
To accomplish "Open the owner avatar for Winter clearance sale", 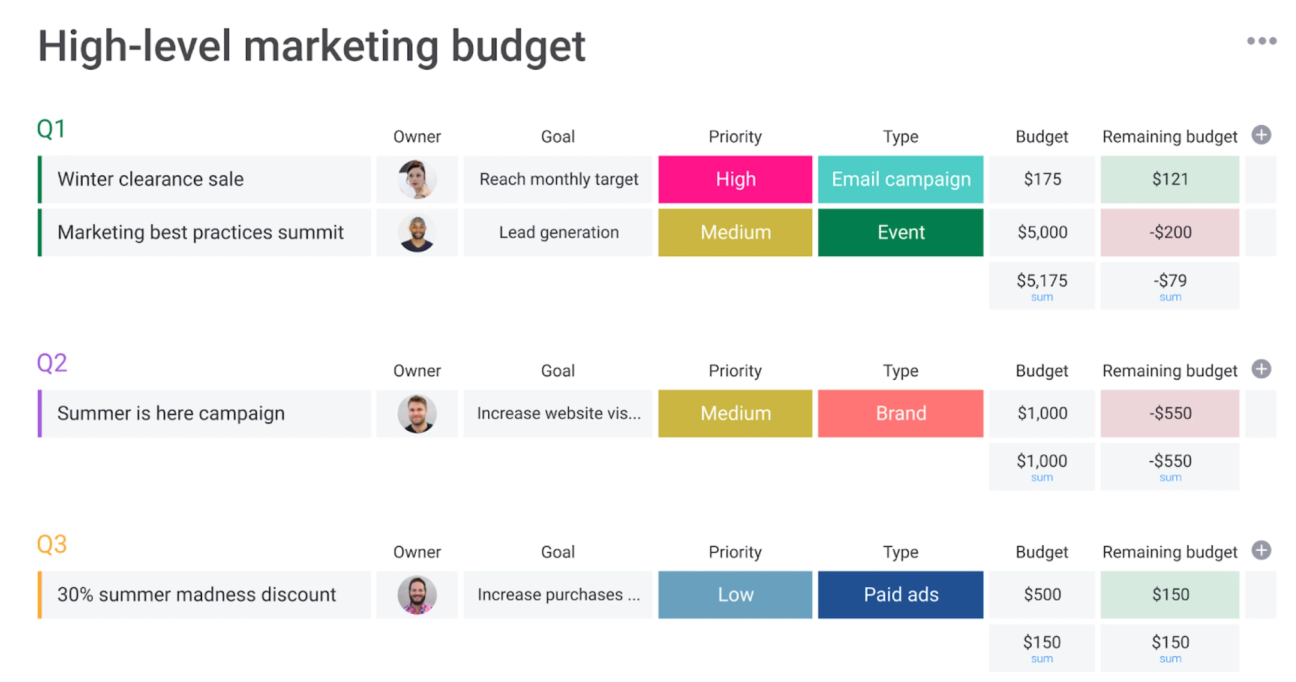I will pyautogui.click(x=417, y=179).
